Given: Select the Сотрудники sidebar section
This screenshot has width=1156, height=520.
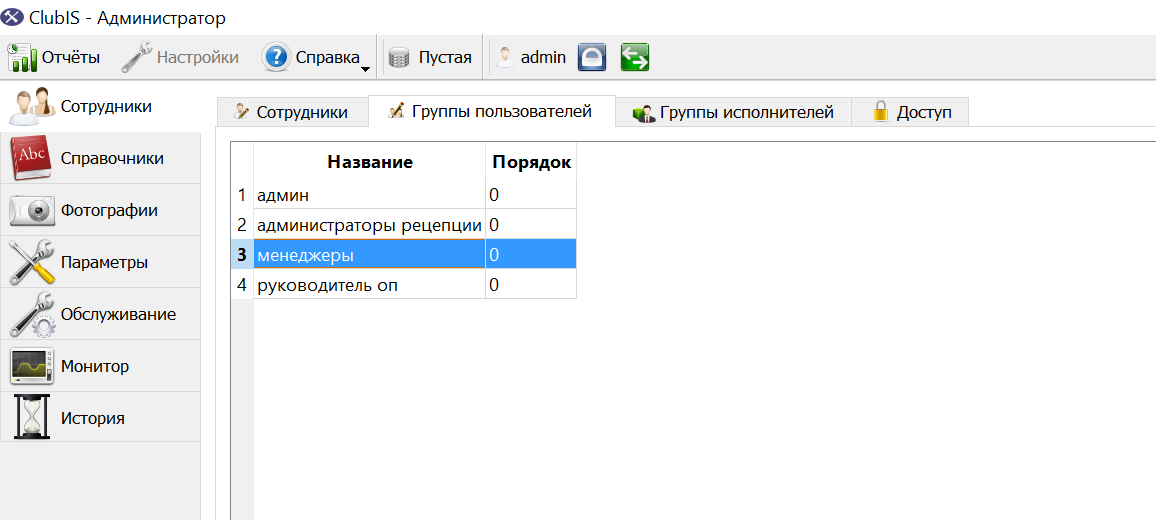Looking at the screenshot, I should click(x=100, y=106).
